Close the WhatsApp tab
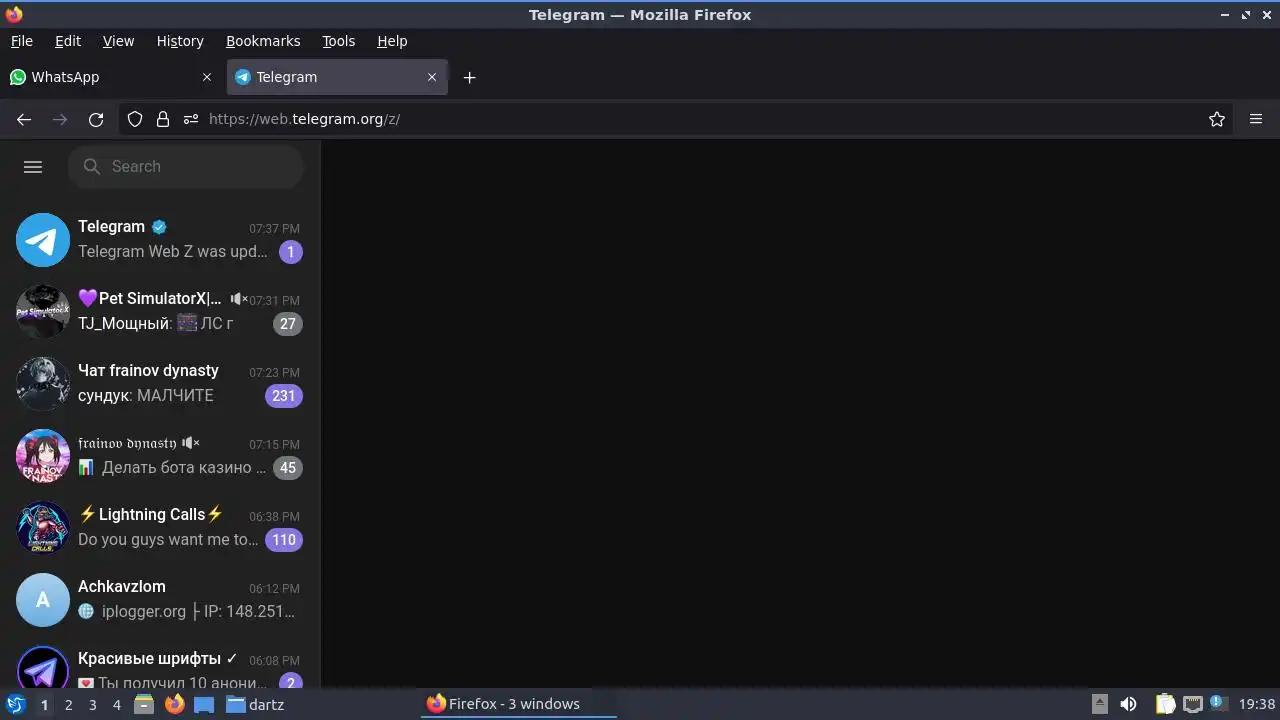Screen dimensions: 1280x720 click(207, 77)
